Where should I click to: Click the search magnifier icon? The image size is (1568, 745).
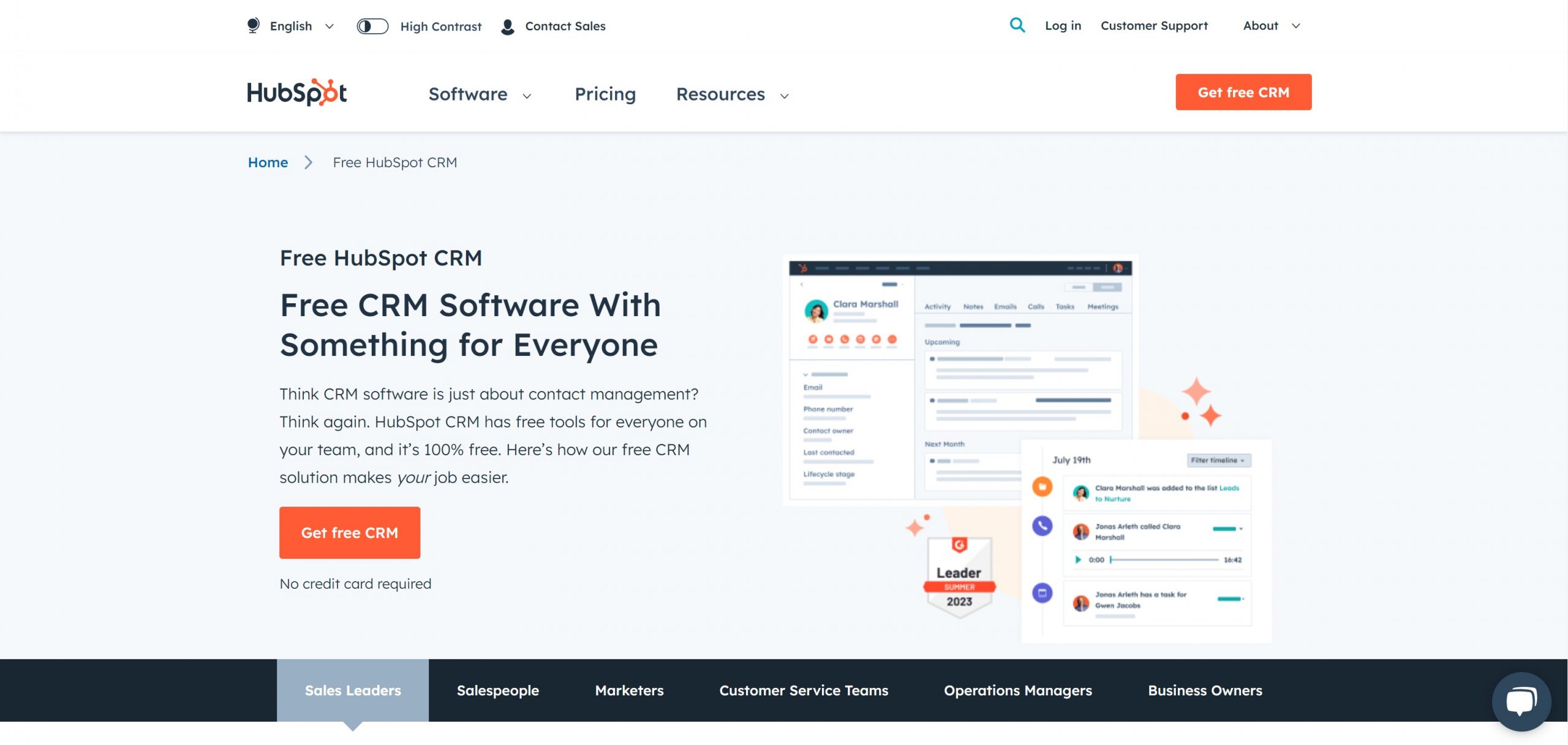1017,25
